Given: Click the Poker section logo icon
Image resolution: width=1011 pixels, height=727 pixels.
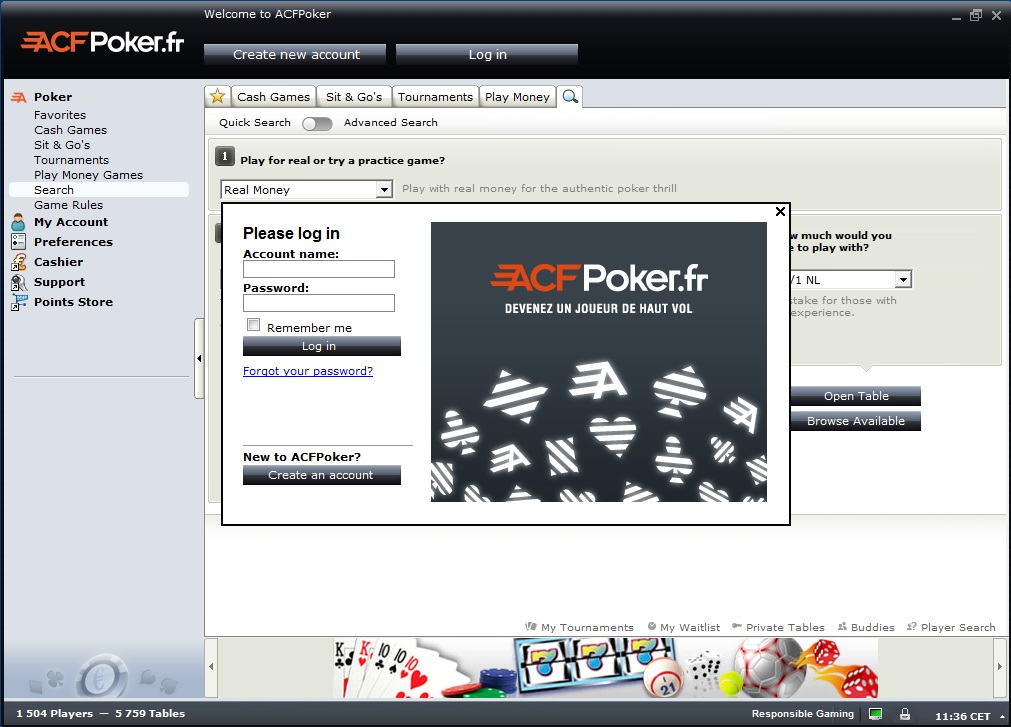Looking at the screenshot, I should (19, 97).
